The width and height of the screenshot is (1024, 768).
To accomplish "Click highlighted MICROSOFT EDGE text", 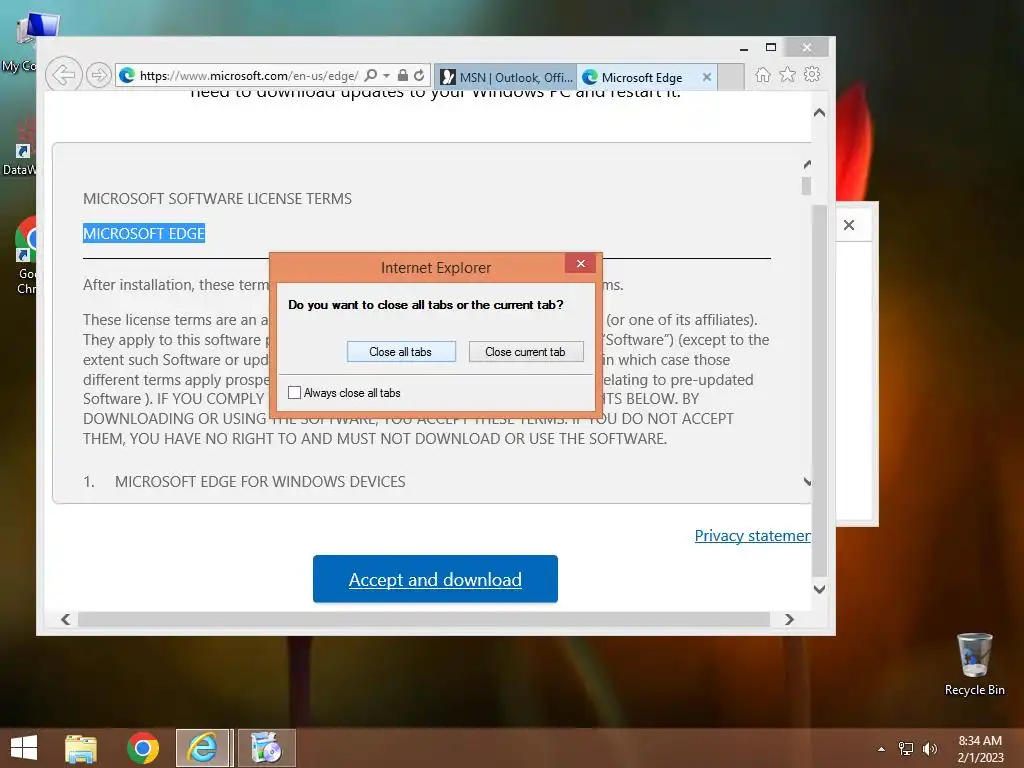I will (x=144, y=233).
